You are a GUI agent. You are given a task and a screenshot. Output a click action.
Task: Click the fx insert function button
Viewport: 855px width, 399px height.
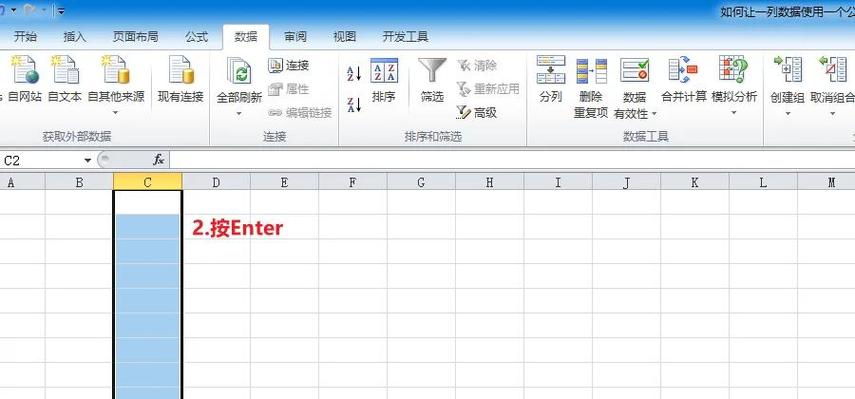pos(158,160)
